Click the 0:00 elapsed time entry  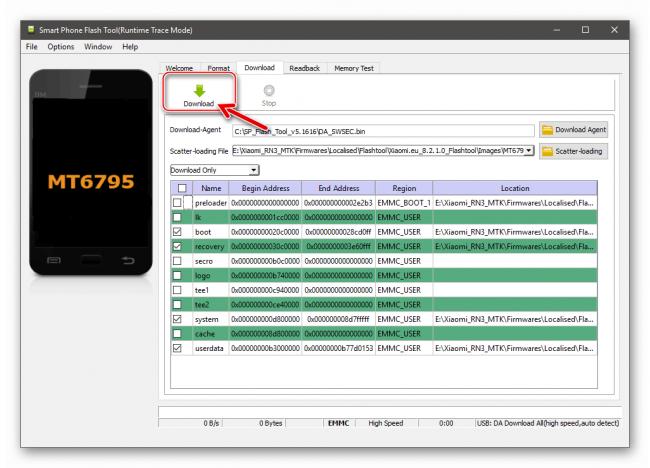tap(446, 423)
